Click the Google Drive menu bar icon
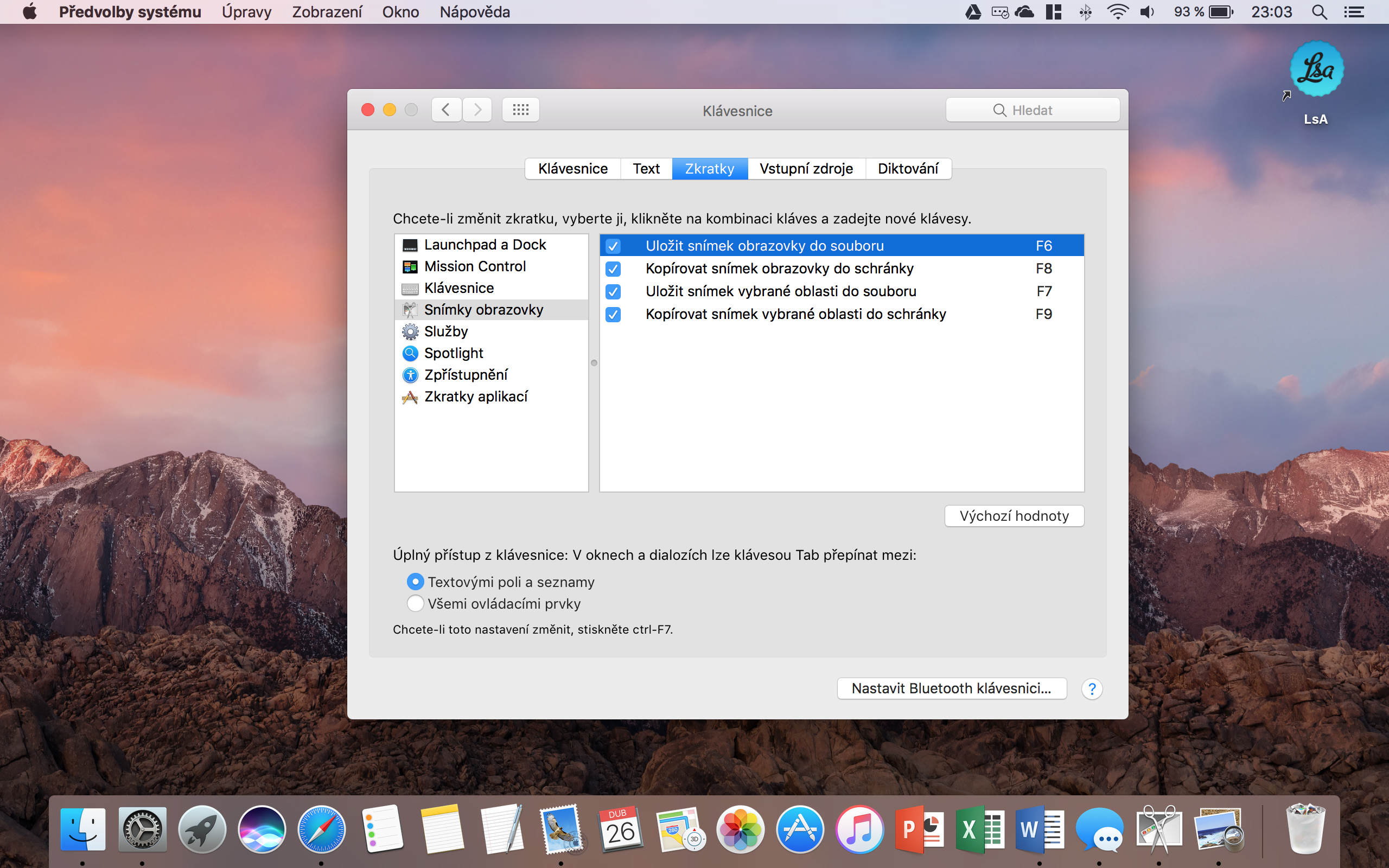 click(974, 11)
